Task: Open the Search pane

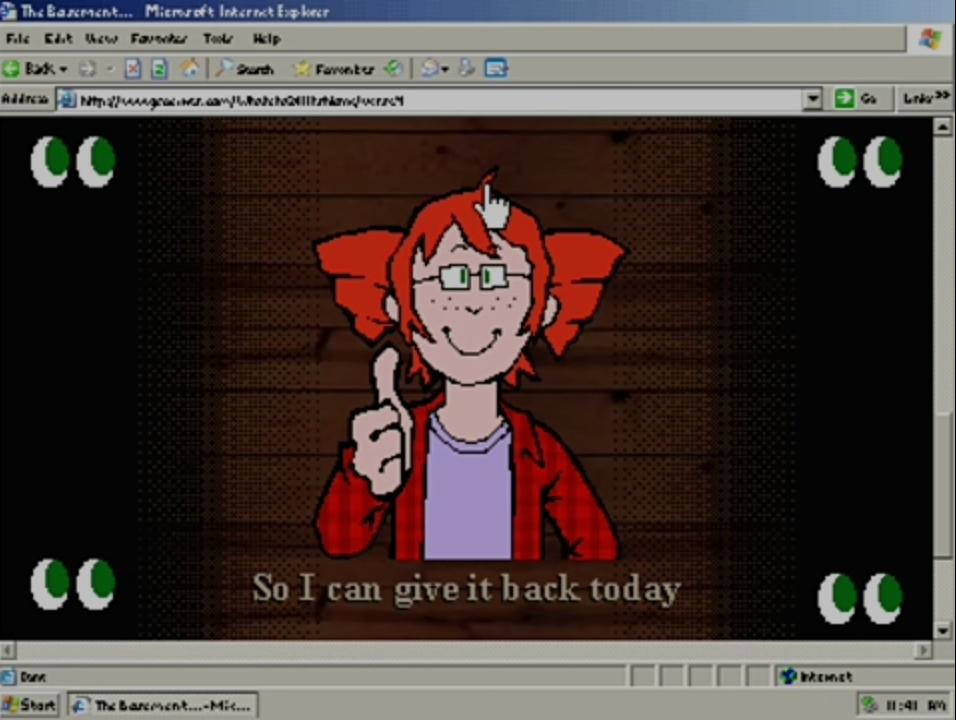Action: (243, 69)
